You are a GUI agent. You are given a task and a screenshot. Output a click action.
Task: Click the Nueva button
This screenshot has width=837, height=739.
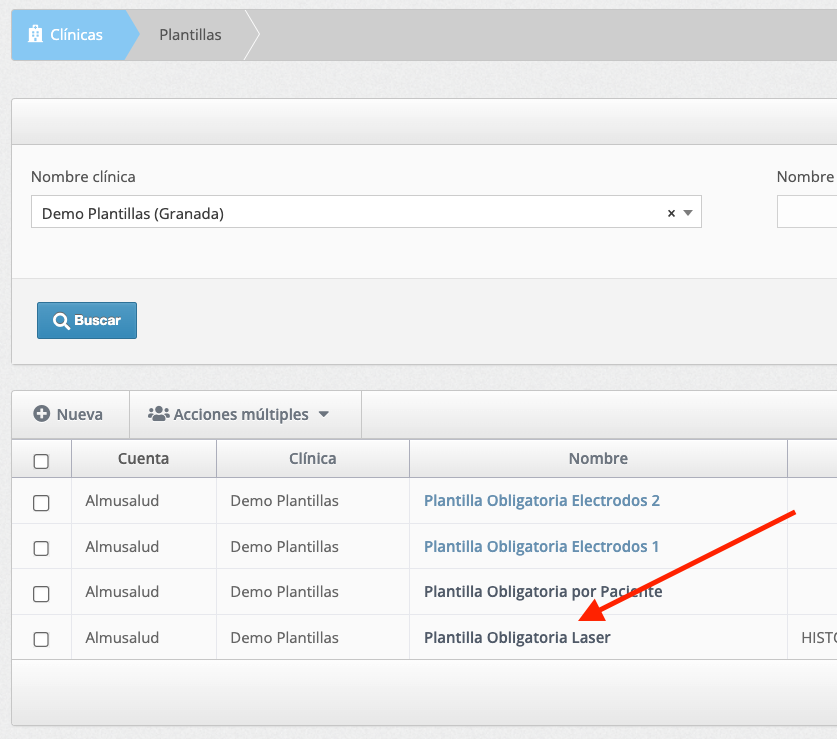tap(70, 414)
